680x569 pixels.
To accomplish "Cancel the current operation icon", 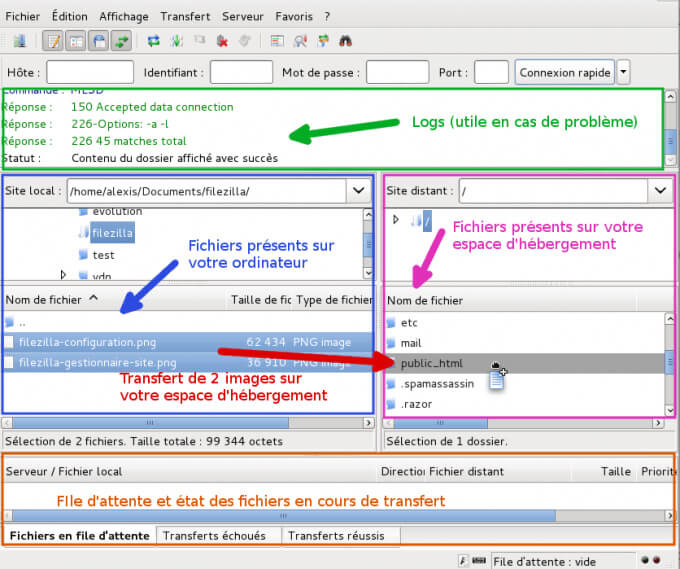I will 199,40.
